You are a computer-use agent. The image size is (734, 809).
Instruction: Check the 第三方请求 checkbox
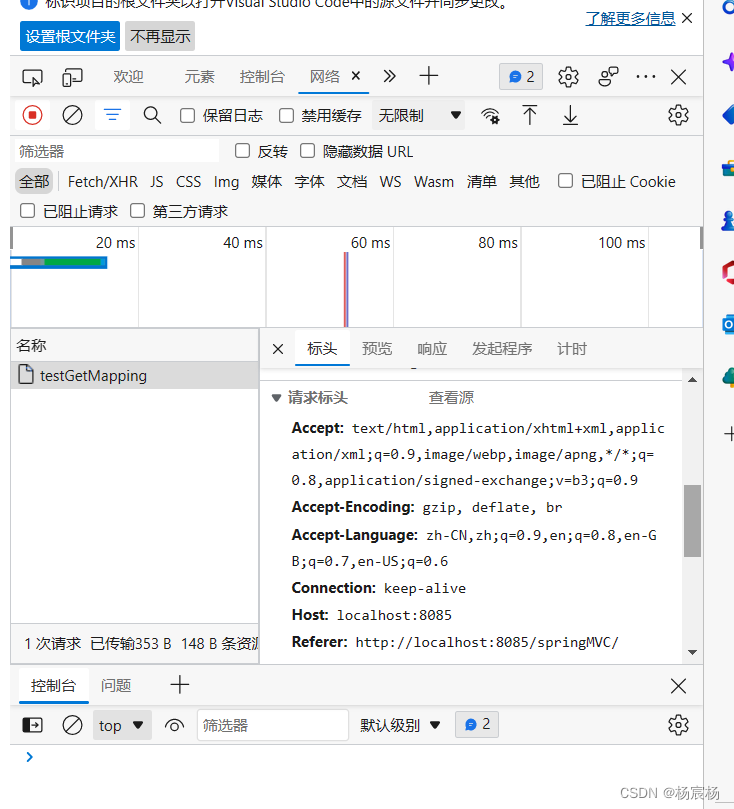(x=137, y=211)
